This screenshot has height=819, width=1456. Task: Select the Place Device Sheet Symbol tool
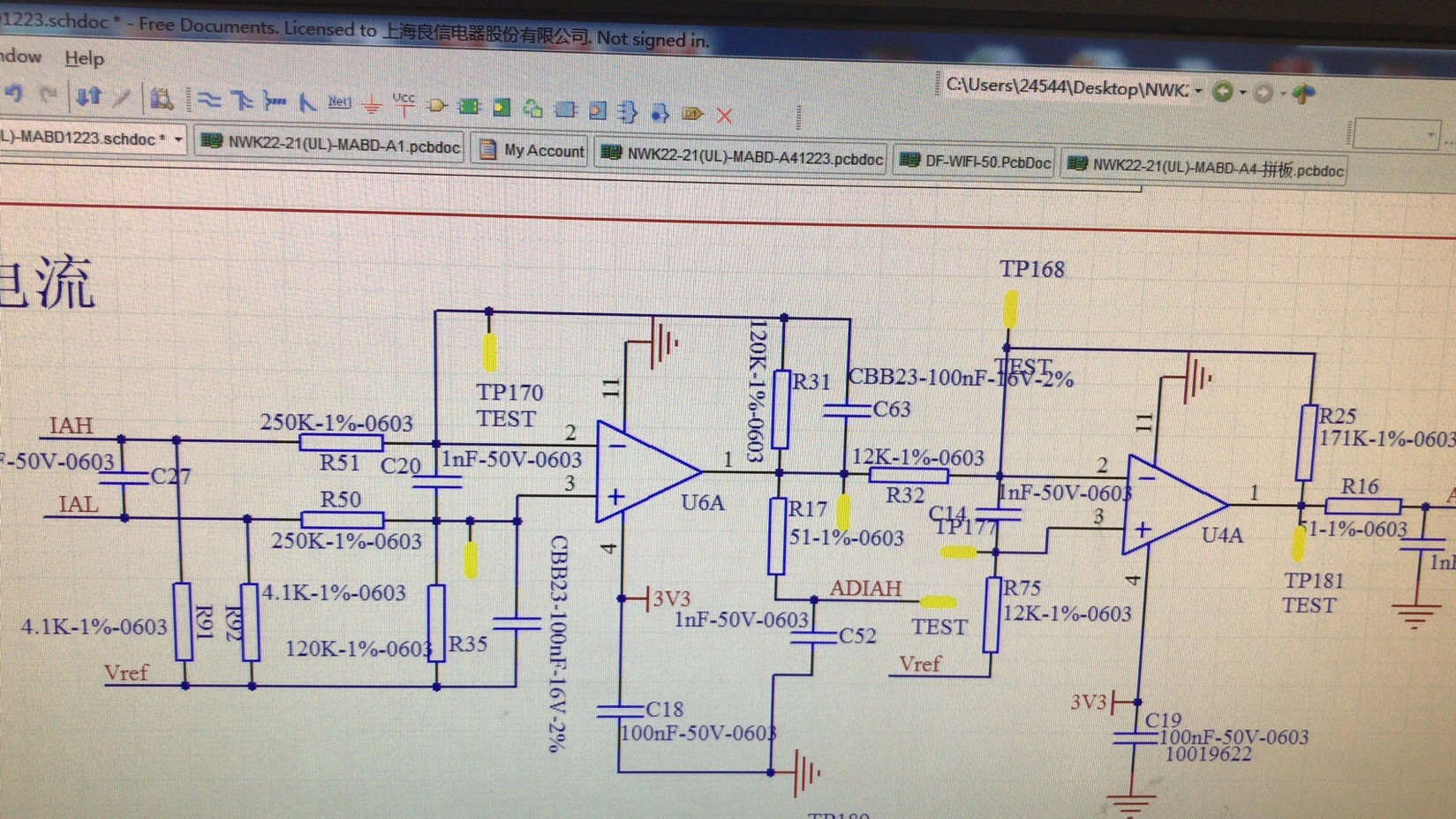[x=532, y=109]
